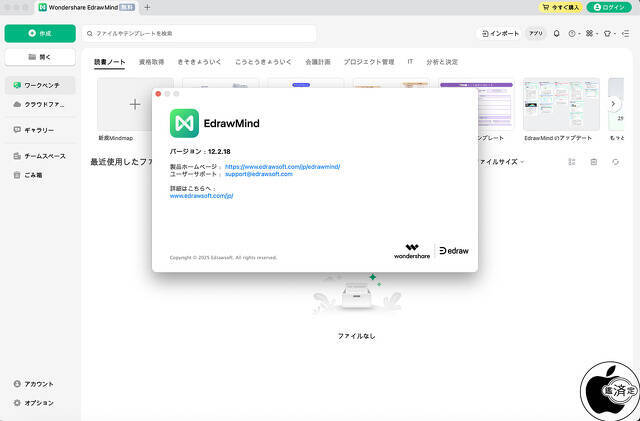Click the notification bell icon
Screen dimensions: 640x421
click(557, 33)
